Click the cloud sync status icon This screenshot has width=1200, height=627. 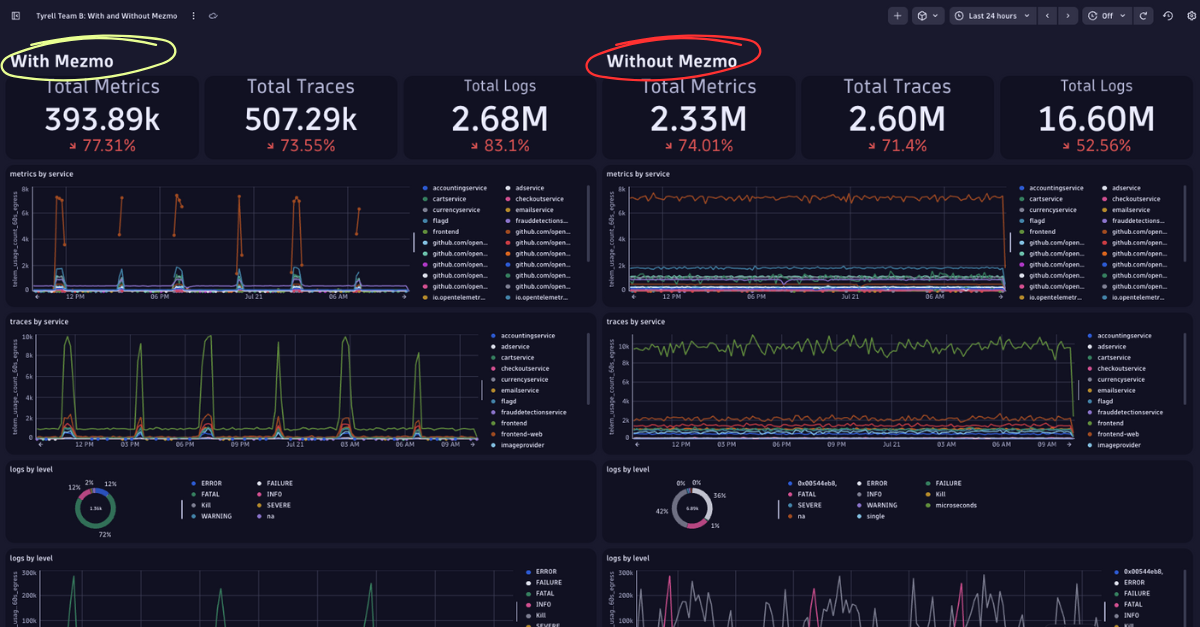(213, 16)
